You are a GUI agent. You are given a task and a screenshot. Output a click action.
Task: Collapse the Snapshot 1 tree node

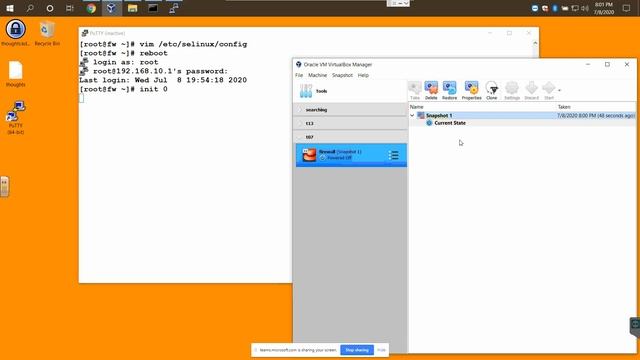(x=412, y=116)
